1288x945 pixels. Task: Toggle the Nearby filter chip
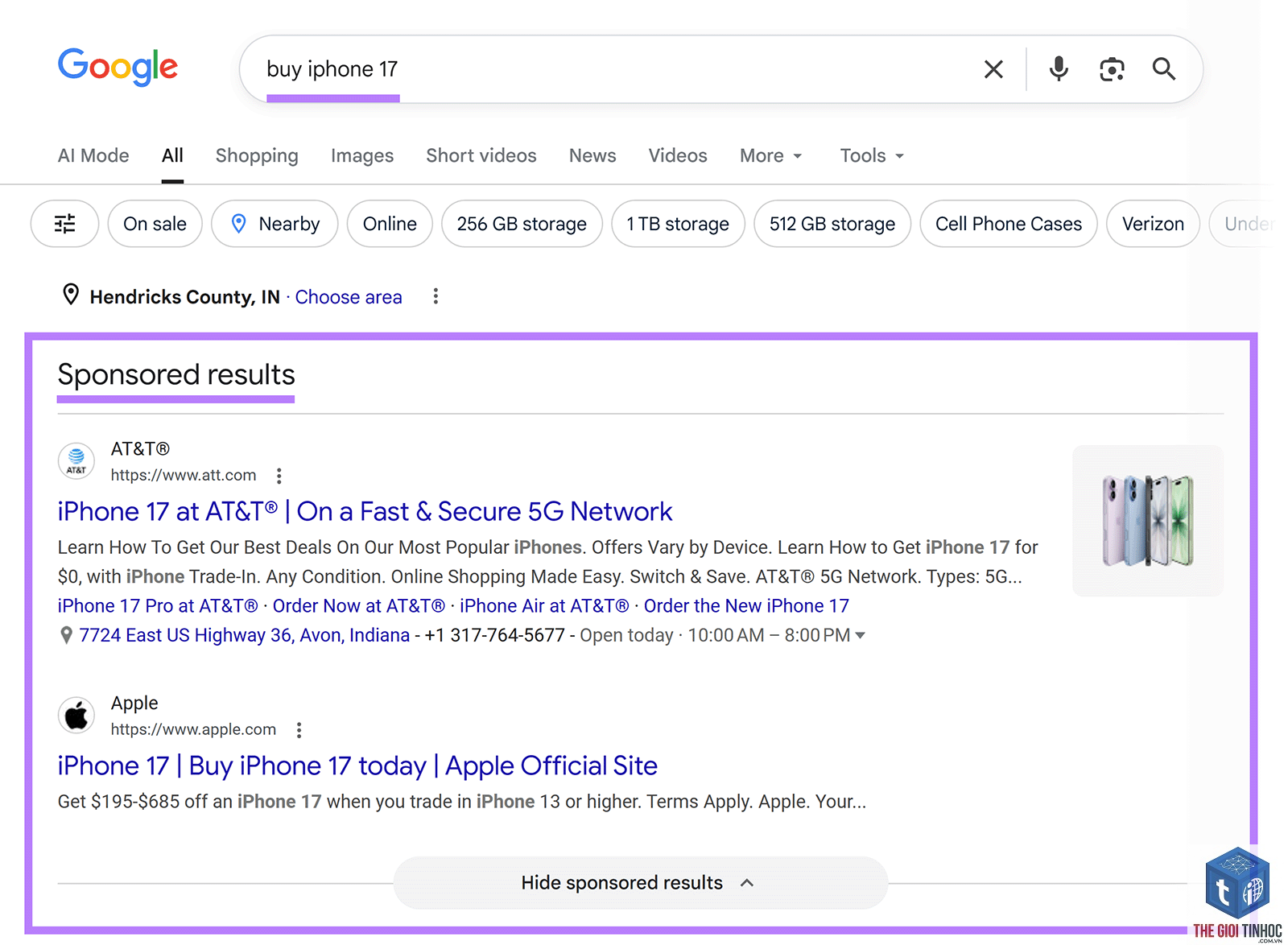click(275, 224)
